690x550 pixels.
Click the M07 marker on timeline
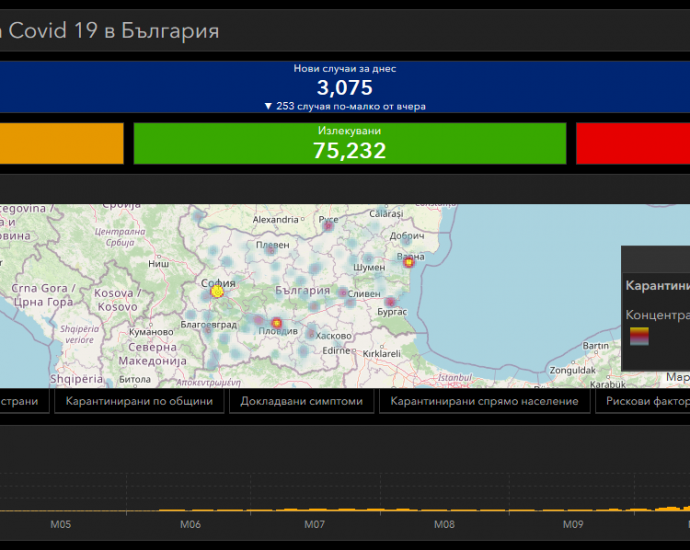tap(315, 524)
